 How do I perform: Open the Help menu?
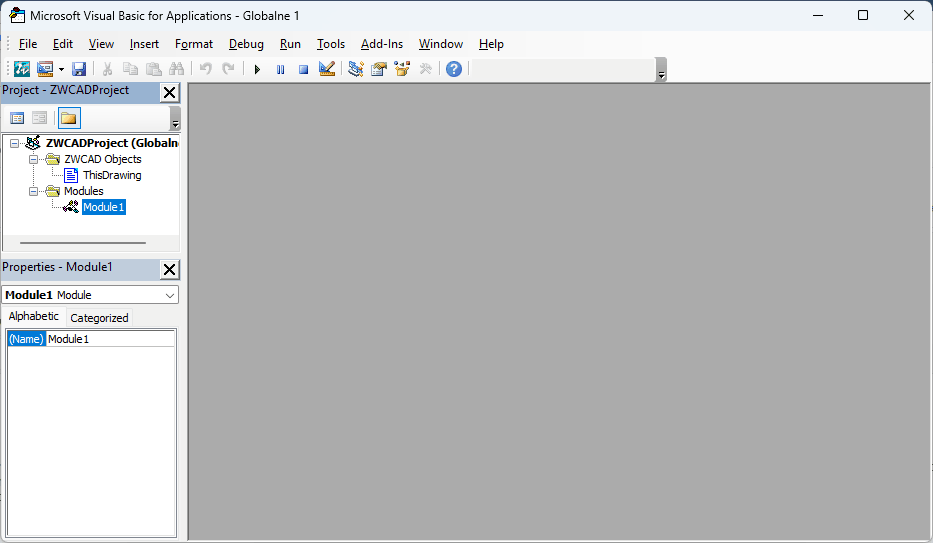(491, 44)
